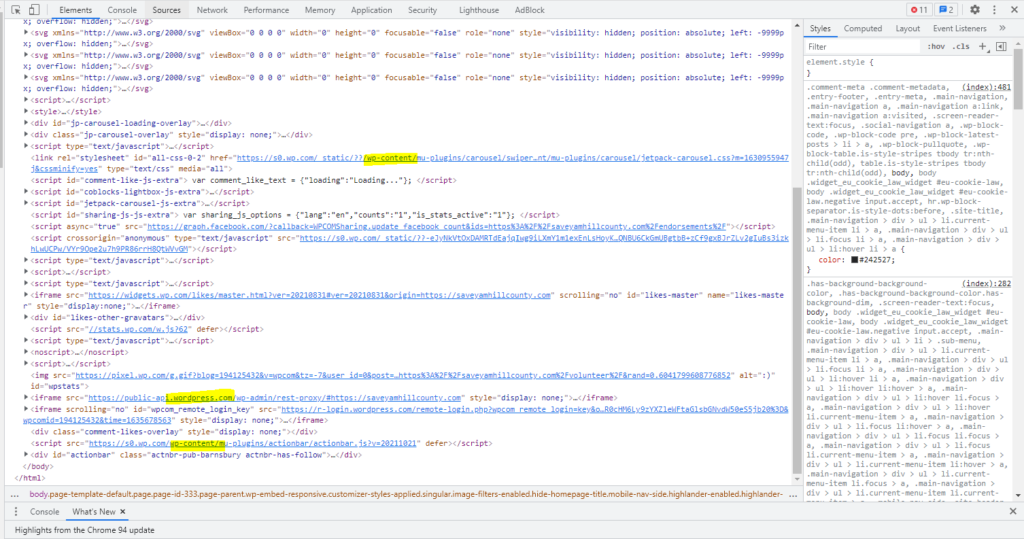Screen dimensions: 1024x539
Task: Expand the wpcom_remote_login_key iframe
Action: pos(26,409)
